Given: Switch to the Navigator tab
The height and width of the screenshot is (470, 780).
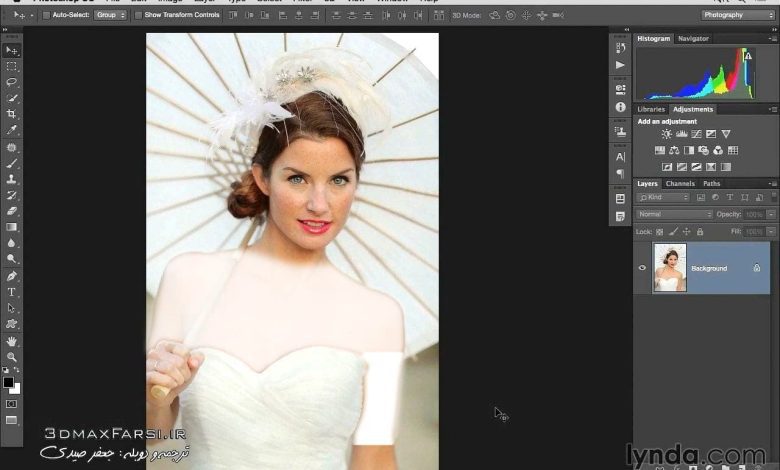Looking at the screenshot, I should (x=693, y=39).
